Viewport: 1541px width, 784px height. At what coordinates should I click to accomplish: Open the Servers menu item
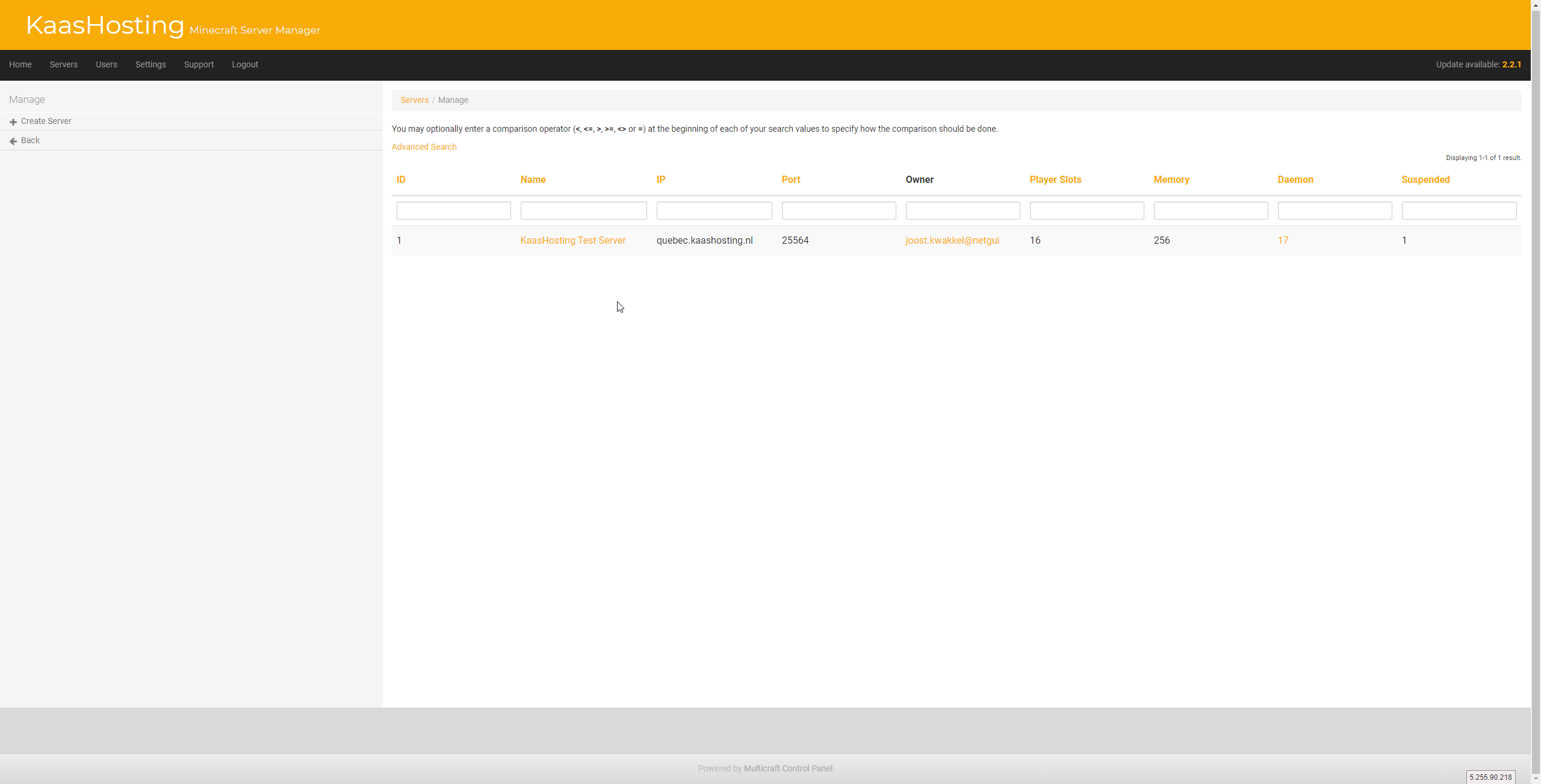(x=63, y=64)
